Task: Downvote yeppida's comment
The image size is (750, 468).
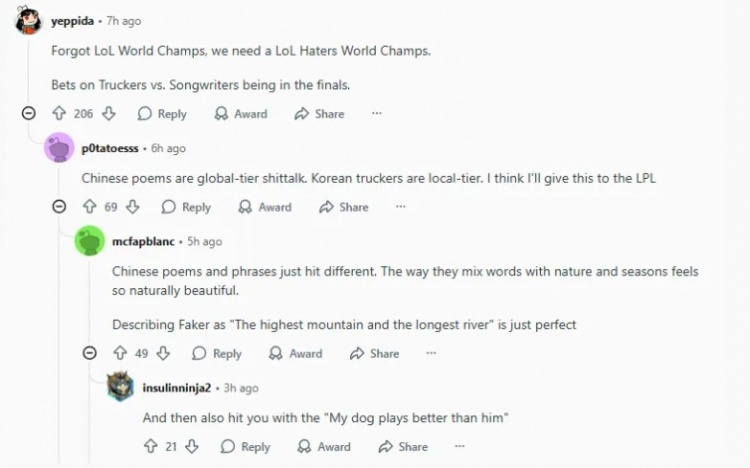Action: [x=110, y=114]
